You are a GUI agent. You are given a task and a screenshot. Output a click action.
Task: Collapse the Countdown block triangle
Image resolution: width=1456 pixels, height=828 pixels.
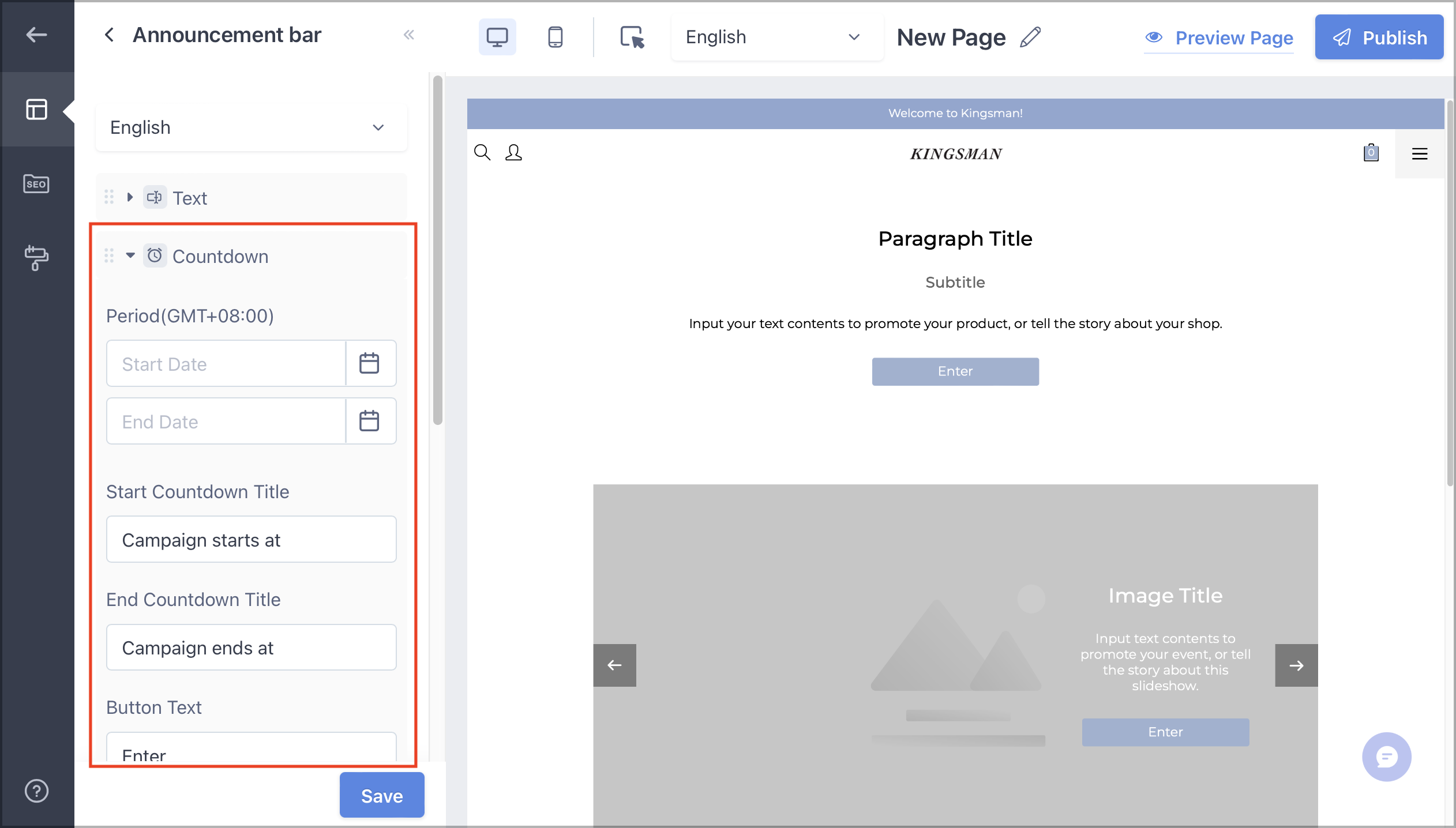pyautogui.click(x=130, y=255)
